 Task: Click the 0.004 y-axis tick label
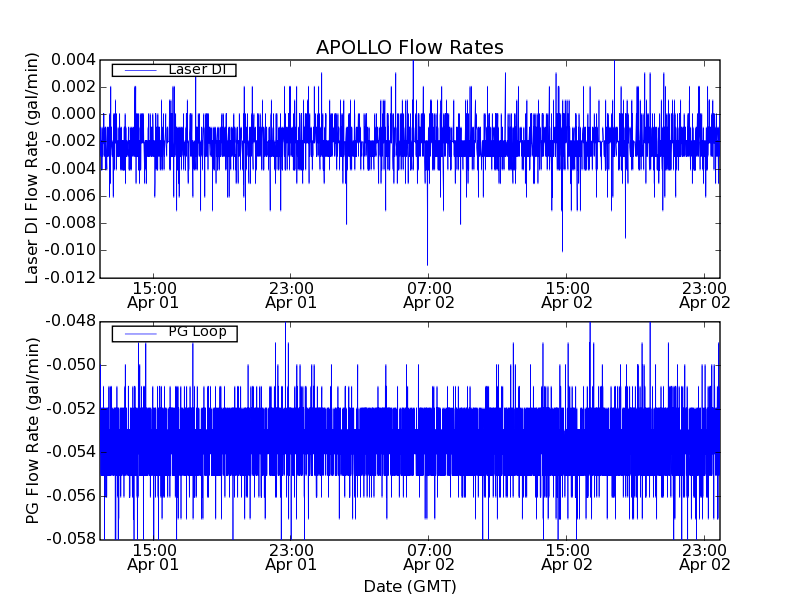click(x=73, y=60)
